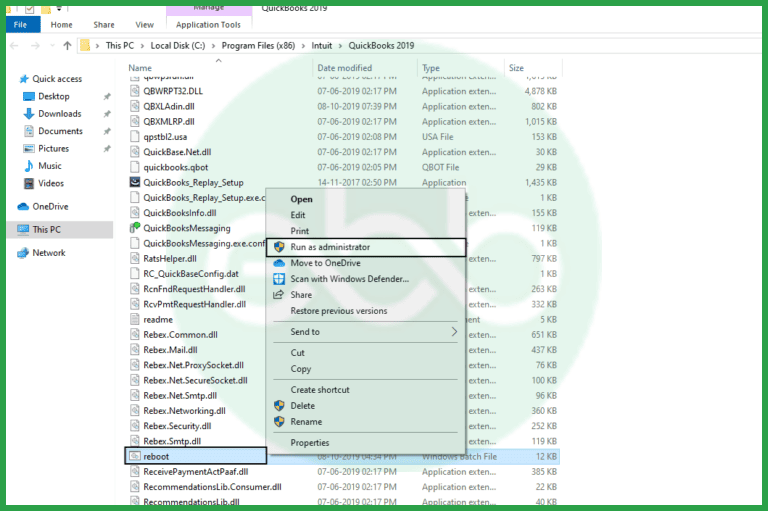This screenshot has width=768, height=511.
Task: Open Documents in the navigation pane
Action: point(60,131)
